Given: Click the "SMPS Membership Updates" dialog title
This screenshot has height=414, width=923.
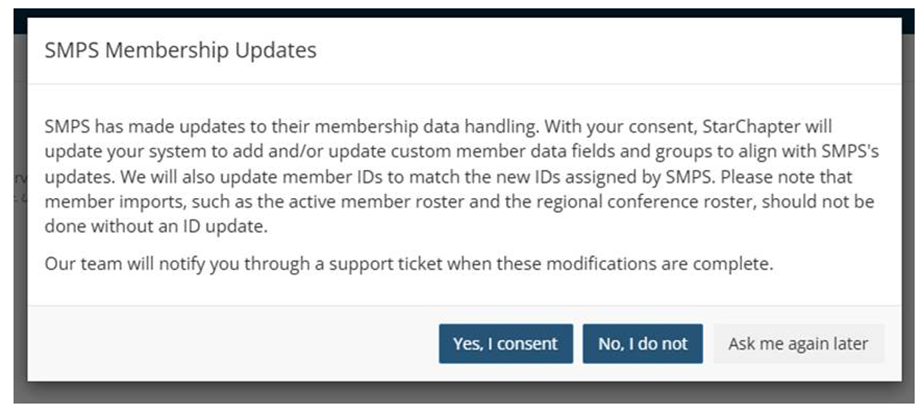Looking at the screenshot, I should tap(181, 51).
